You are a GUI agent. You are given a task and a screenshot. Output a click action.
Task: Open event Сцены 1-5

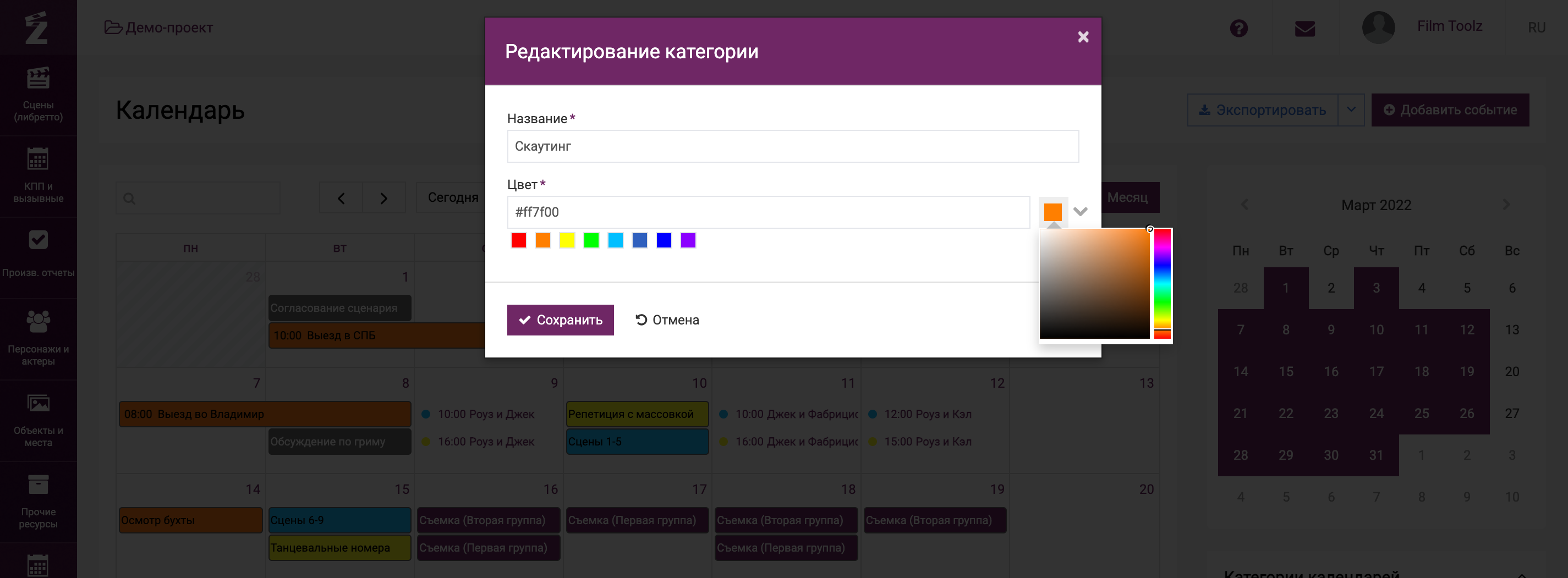637,442
